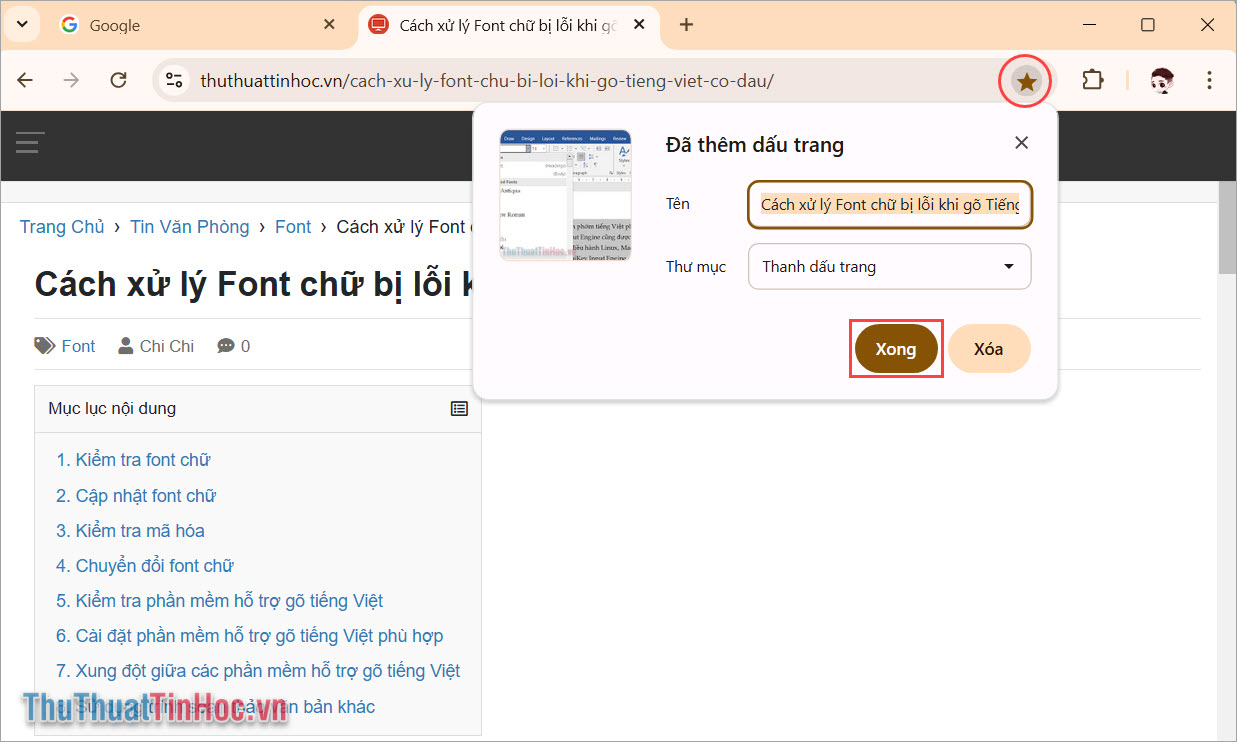Open the Chrome extensions puzzle icon
This screenshot has width=1237, height=742.
(x=1092, y=81)
